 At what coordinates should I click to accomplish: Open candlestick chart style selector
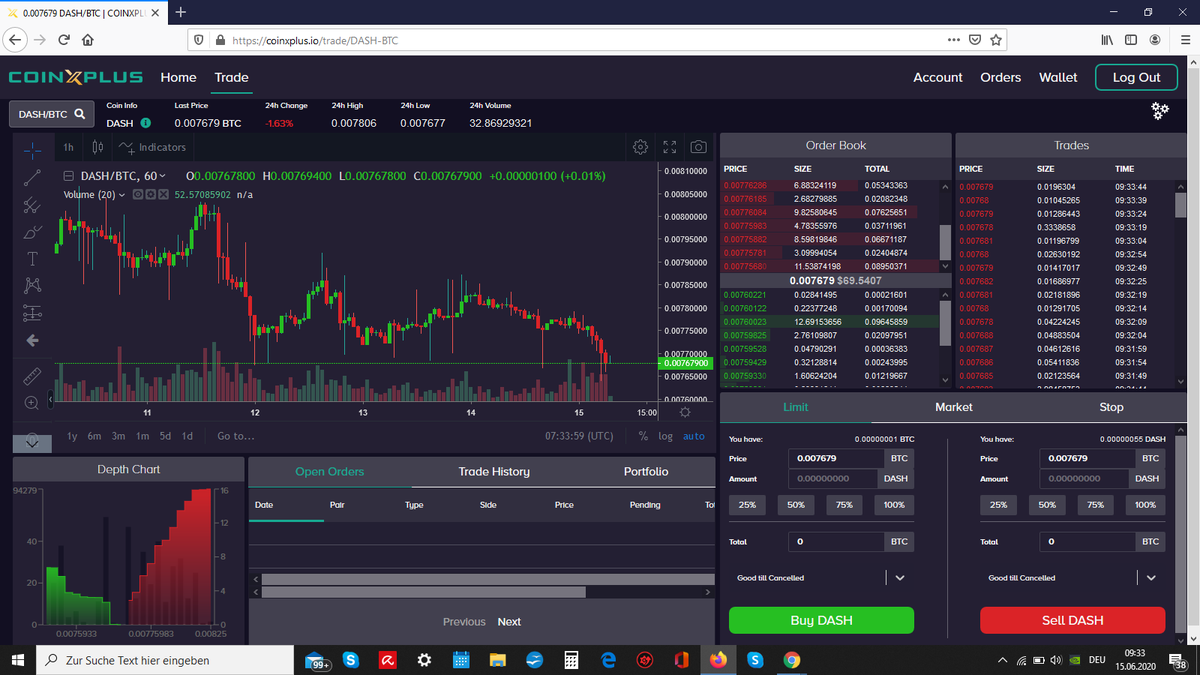tap(98, 147)
